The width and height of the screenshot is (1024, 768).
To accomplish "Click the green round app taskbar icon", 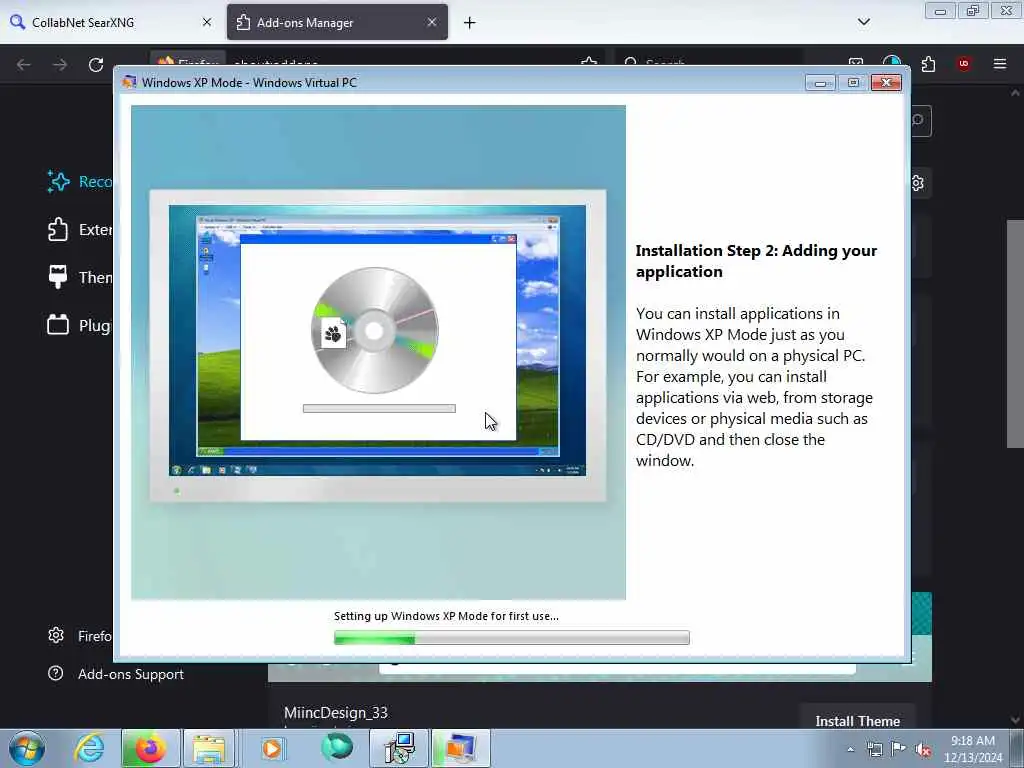I will point(337,748).
